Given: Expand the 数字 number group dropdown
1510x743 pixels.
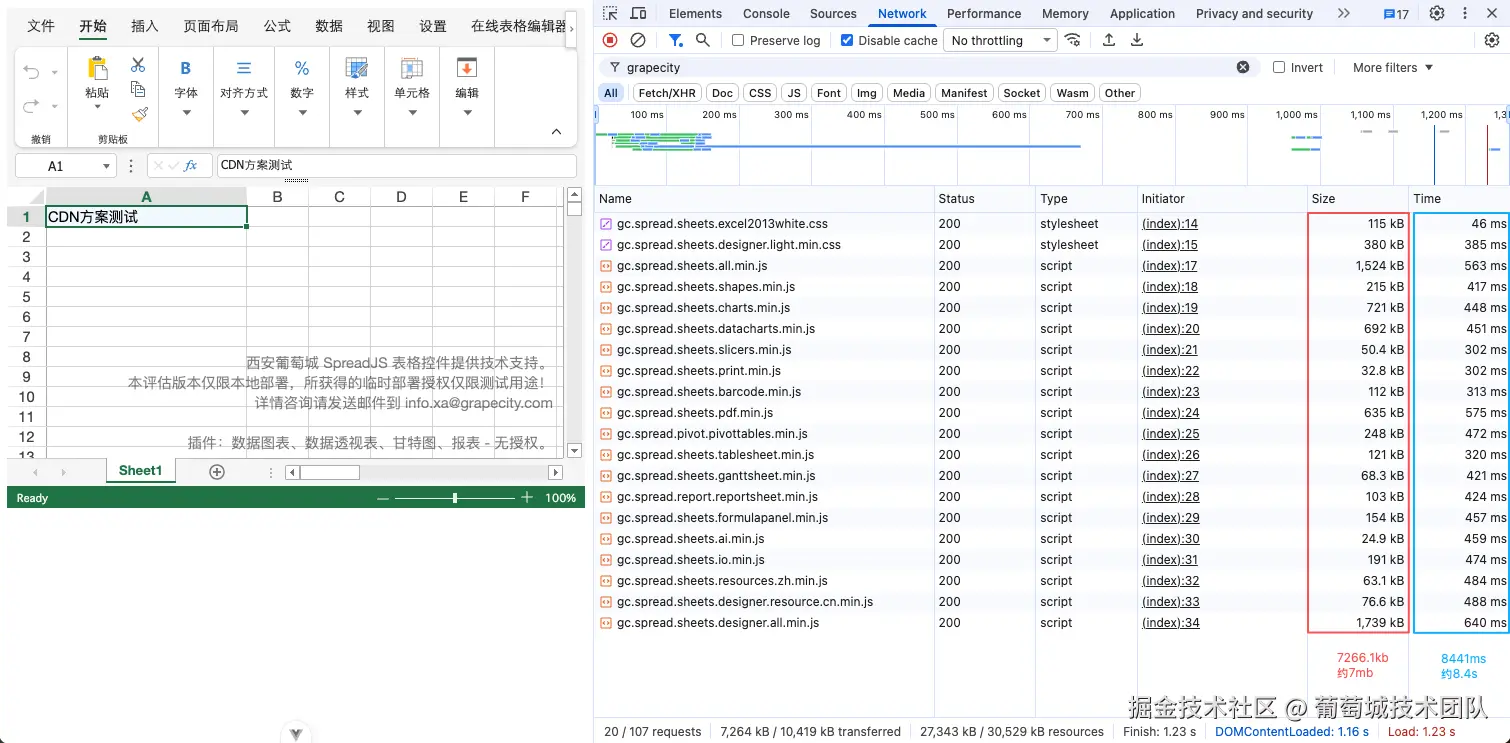Looking at the screenshot, I should coord(302,112).
